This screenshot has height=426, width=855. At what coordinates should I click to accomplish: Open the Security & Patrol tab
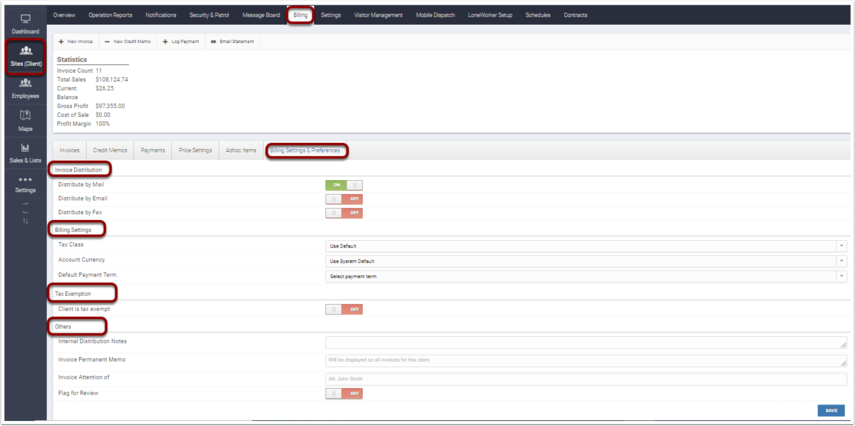pyautogui.click(x=209, y=15)
